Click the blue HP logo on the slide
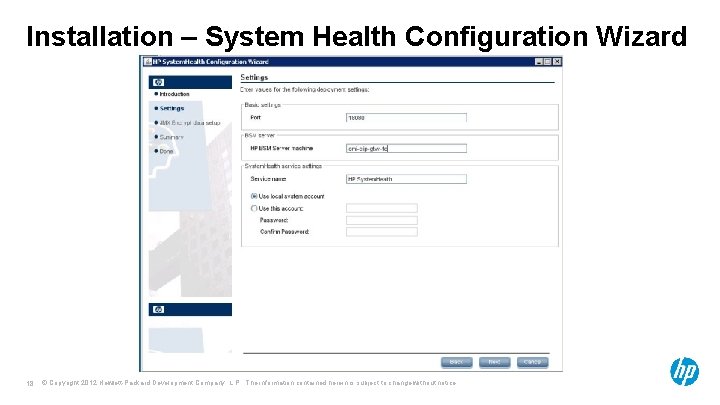The height and width of the screenshot is (405, 720). tap(684, 371)
